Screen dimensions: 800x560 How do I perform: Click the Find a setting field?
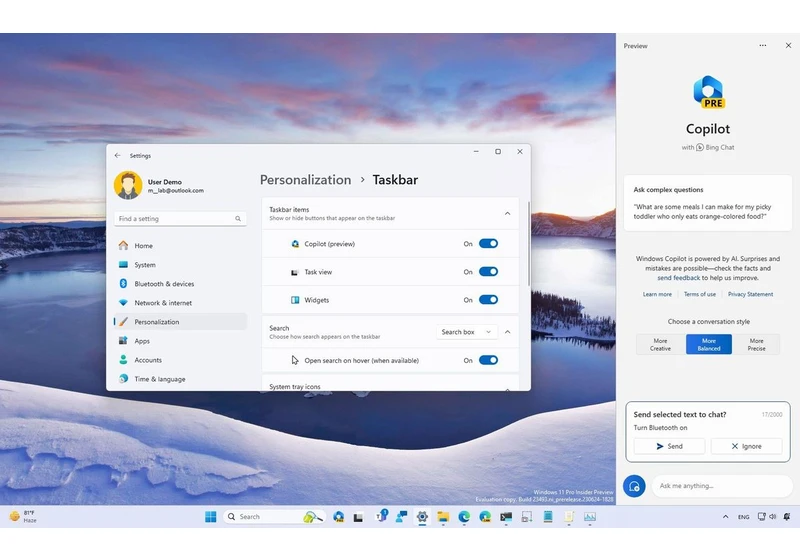coord(180,218)
